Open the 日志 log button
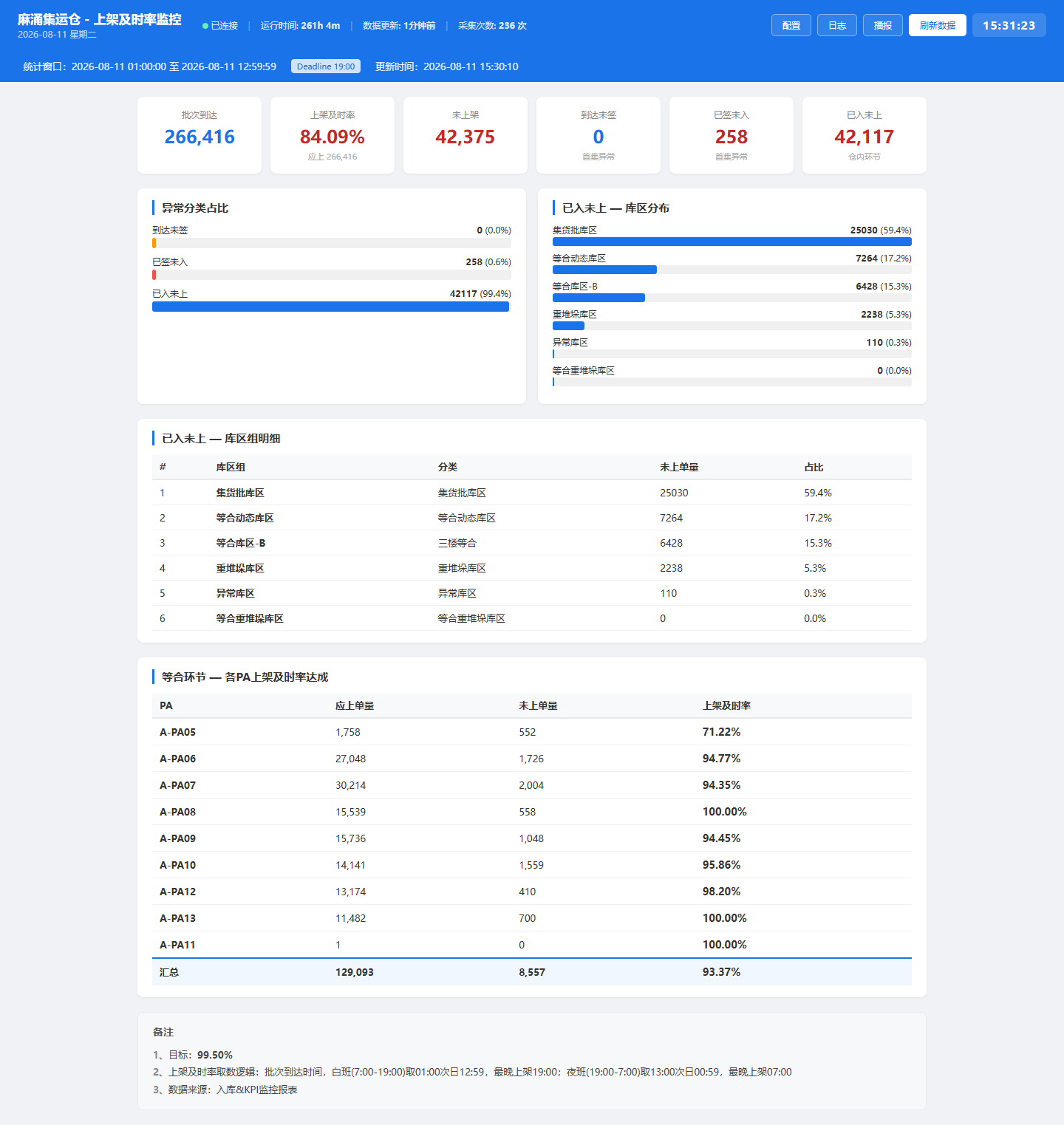The image size is (1064, 1125). pos(837,25)
